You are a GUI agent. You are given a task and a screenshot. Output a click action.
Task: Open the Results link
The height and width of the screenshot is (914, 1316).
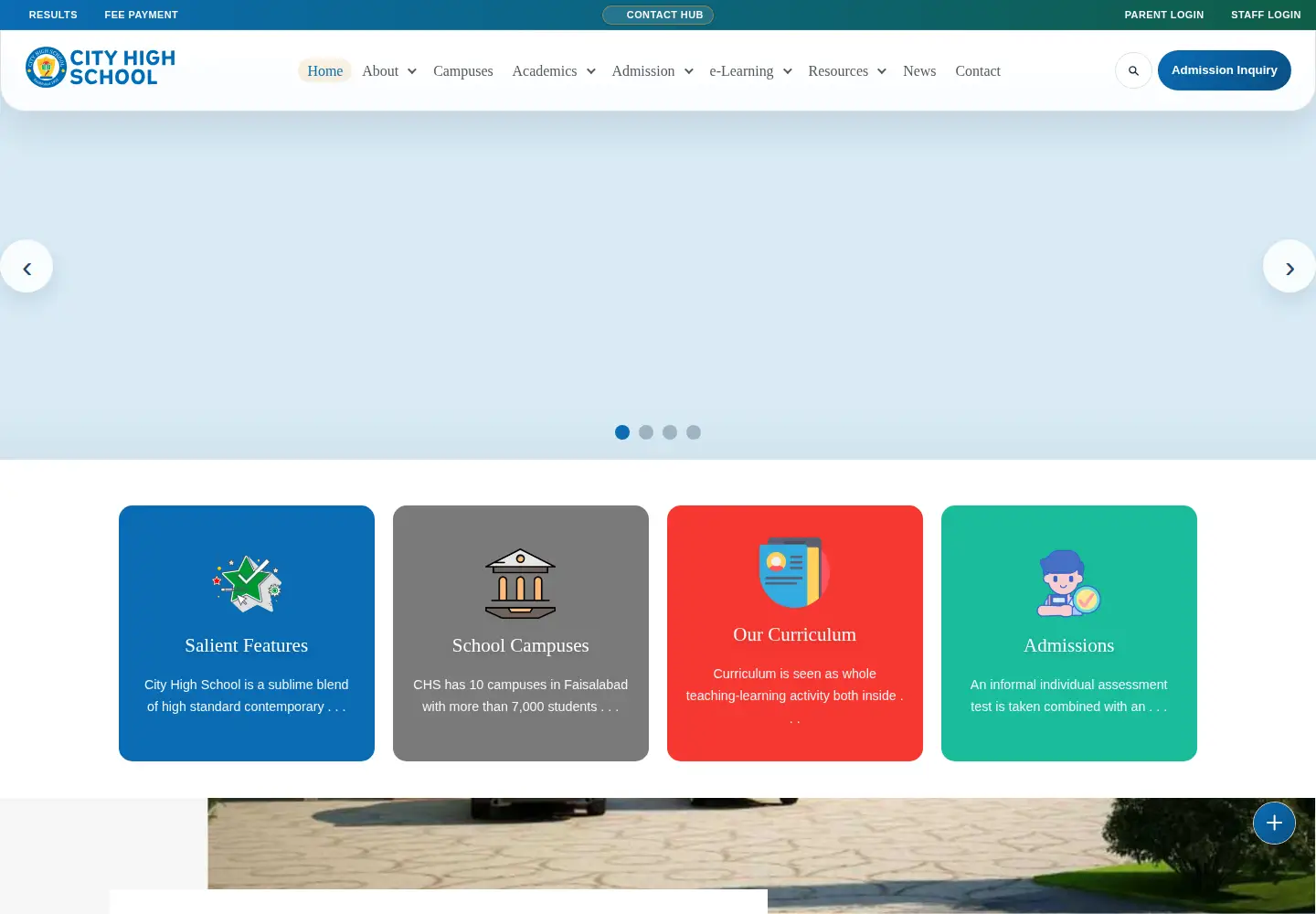point(53,15)
